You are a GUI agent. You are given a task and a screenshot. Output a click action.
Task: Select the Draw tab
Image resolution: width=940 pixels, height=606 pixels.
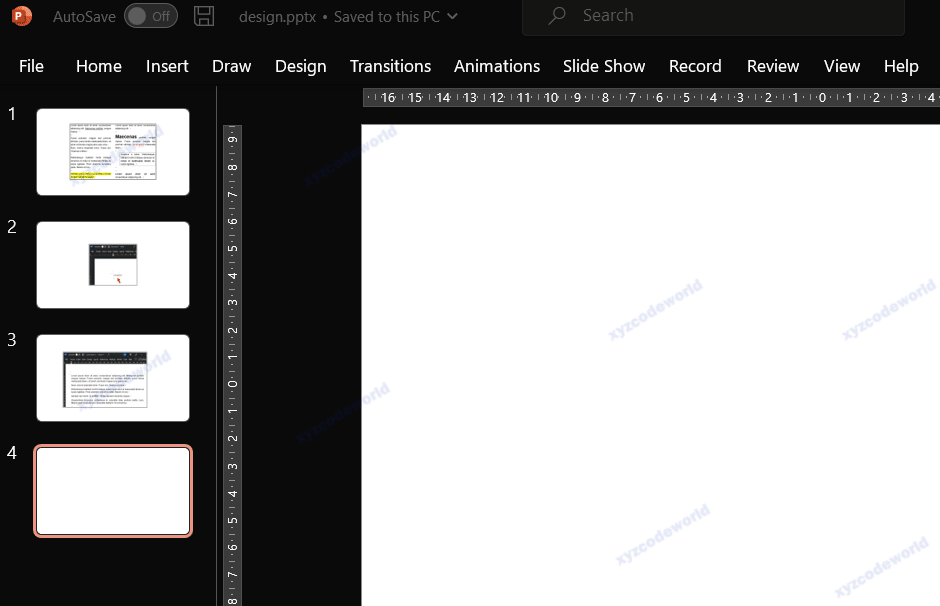click(231, 66)
